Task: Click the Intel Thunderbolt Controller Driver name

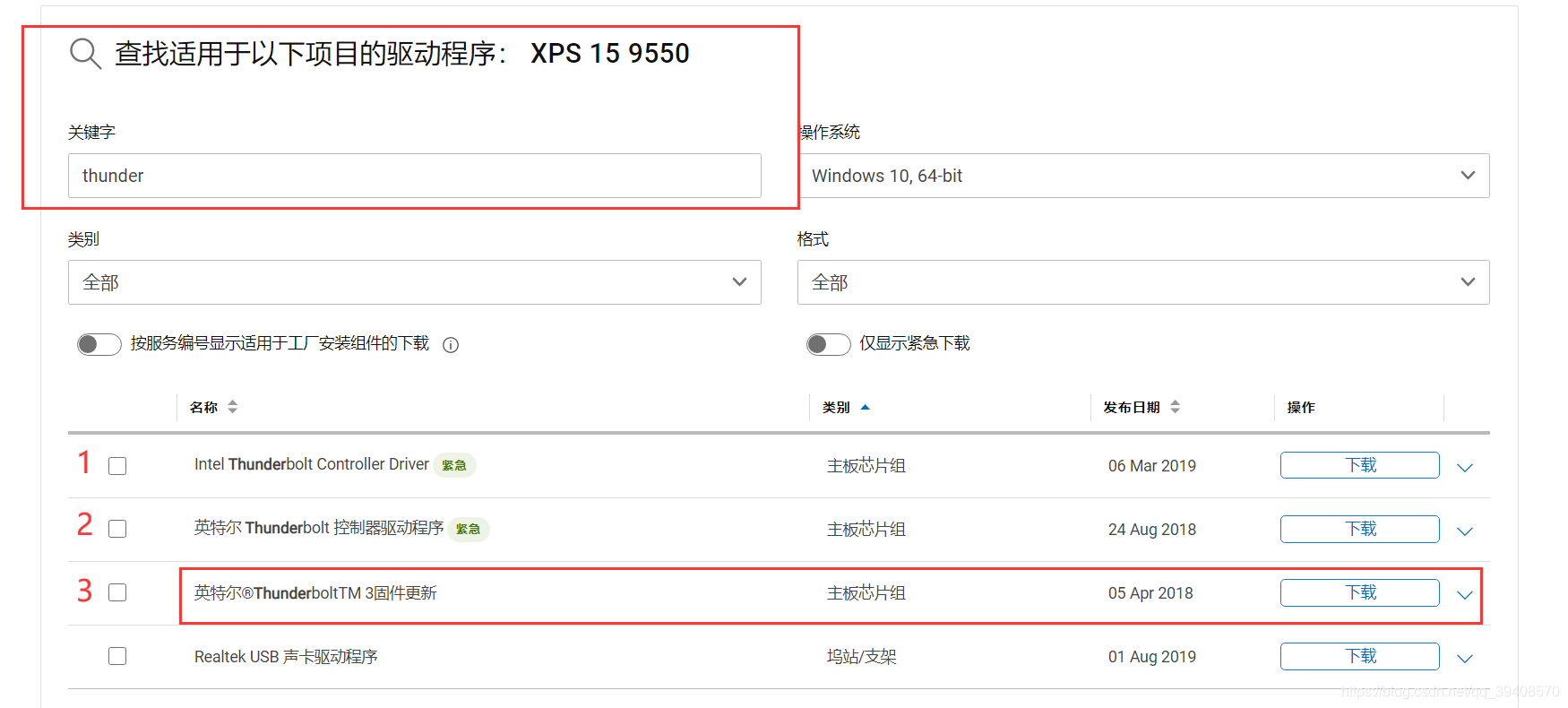Action: click(x=312, y=464)
